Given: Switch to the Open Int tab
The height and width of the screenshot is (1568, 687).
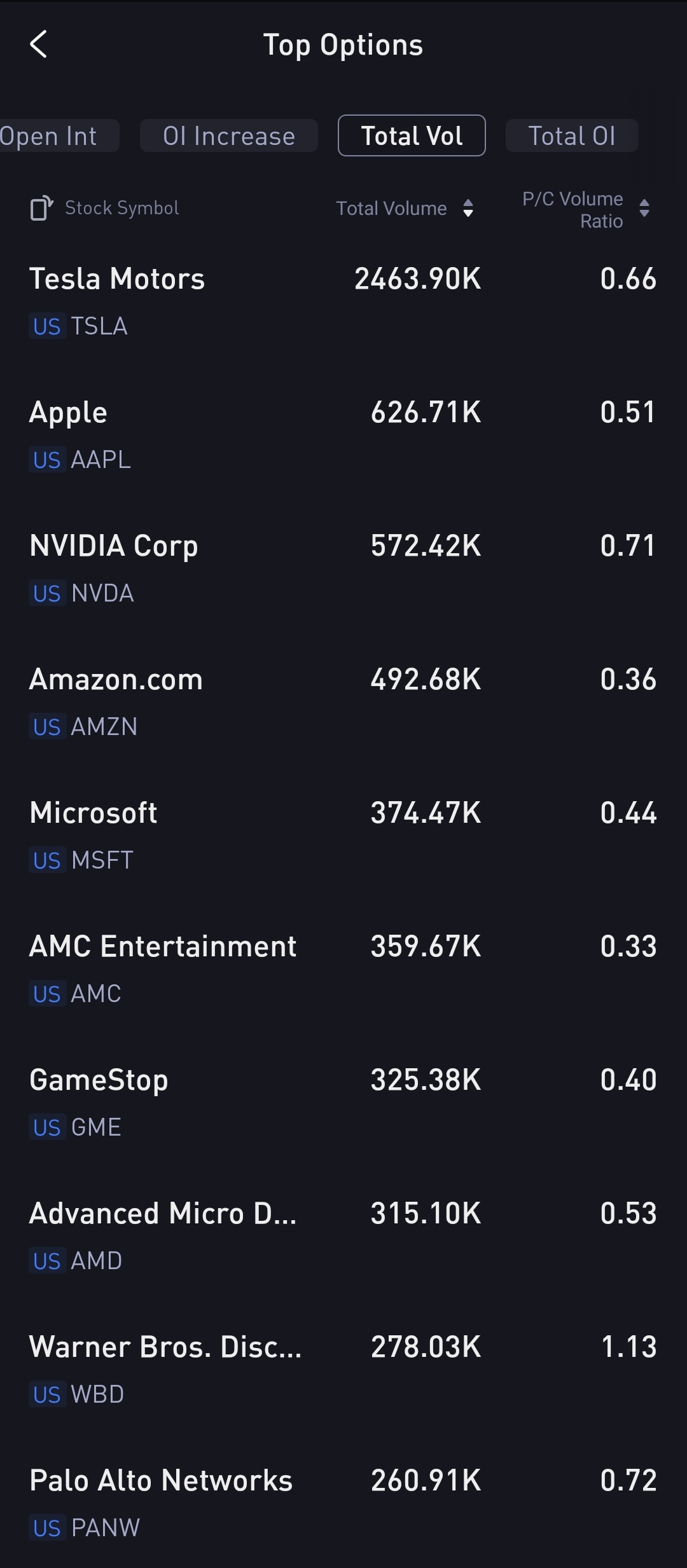Looking at the screenshot, I should pyautogui.click(x=59, y=135).
